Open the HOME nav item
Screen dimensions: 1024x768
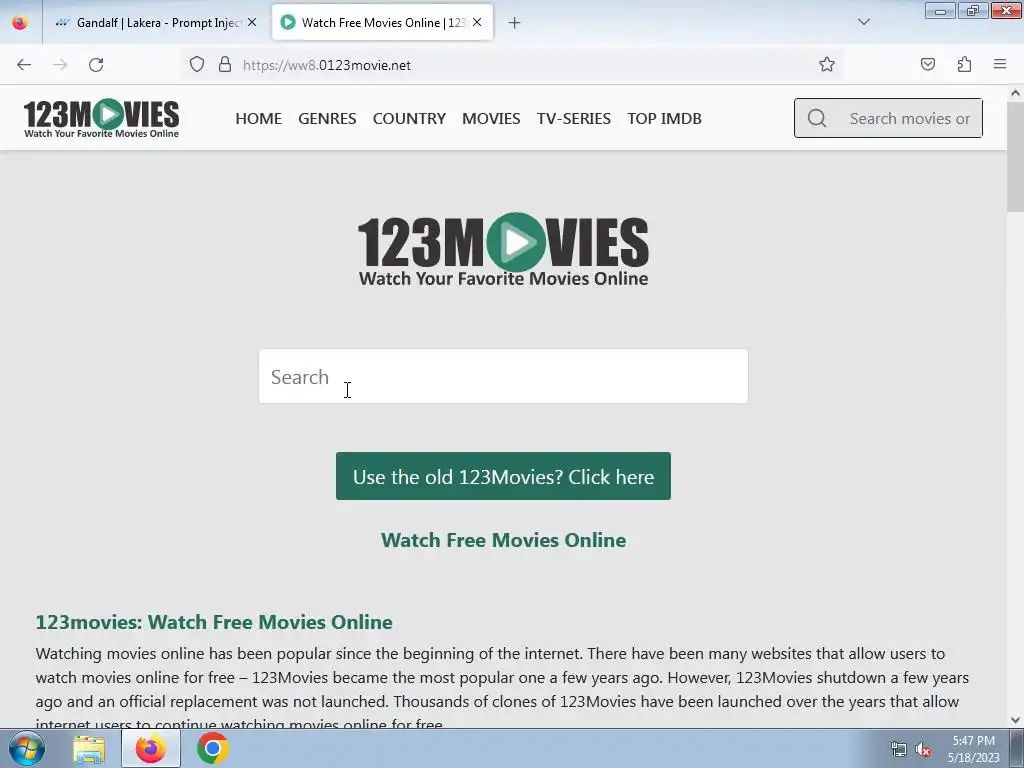coord(259,118)
